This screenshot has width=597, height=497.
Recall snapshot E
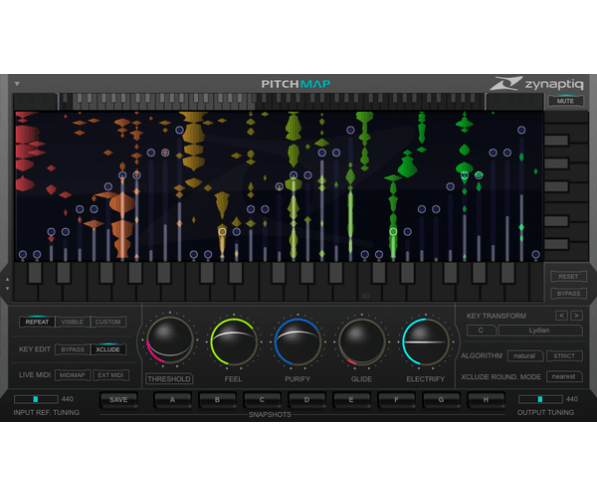[x=351, y=400]
